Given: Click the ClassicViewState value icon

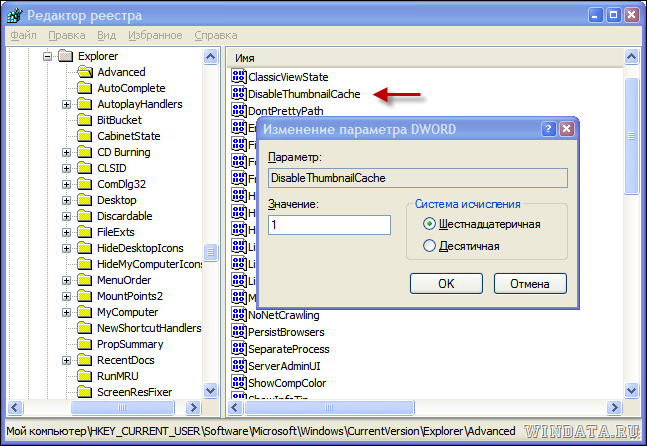Looking at the screenshot, I should point(239,77).
